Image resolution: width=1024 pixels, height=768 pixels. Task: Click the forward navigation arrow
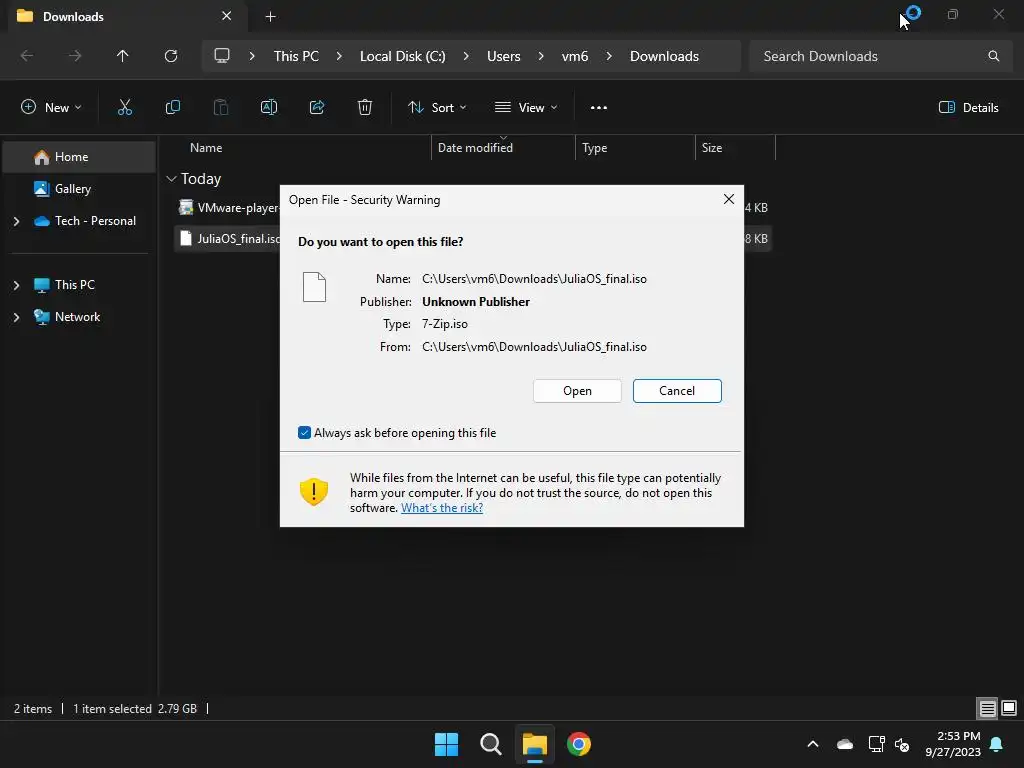click(75, 56)
